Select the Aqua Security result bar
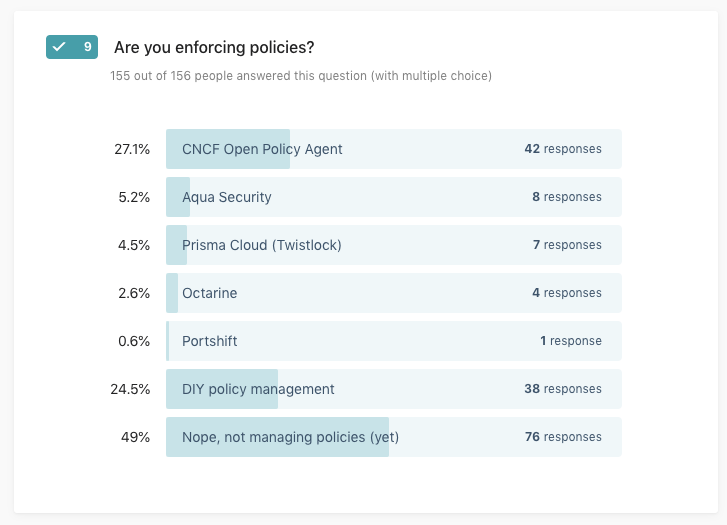Screen dimensions: 727x525 393,197
